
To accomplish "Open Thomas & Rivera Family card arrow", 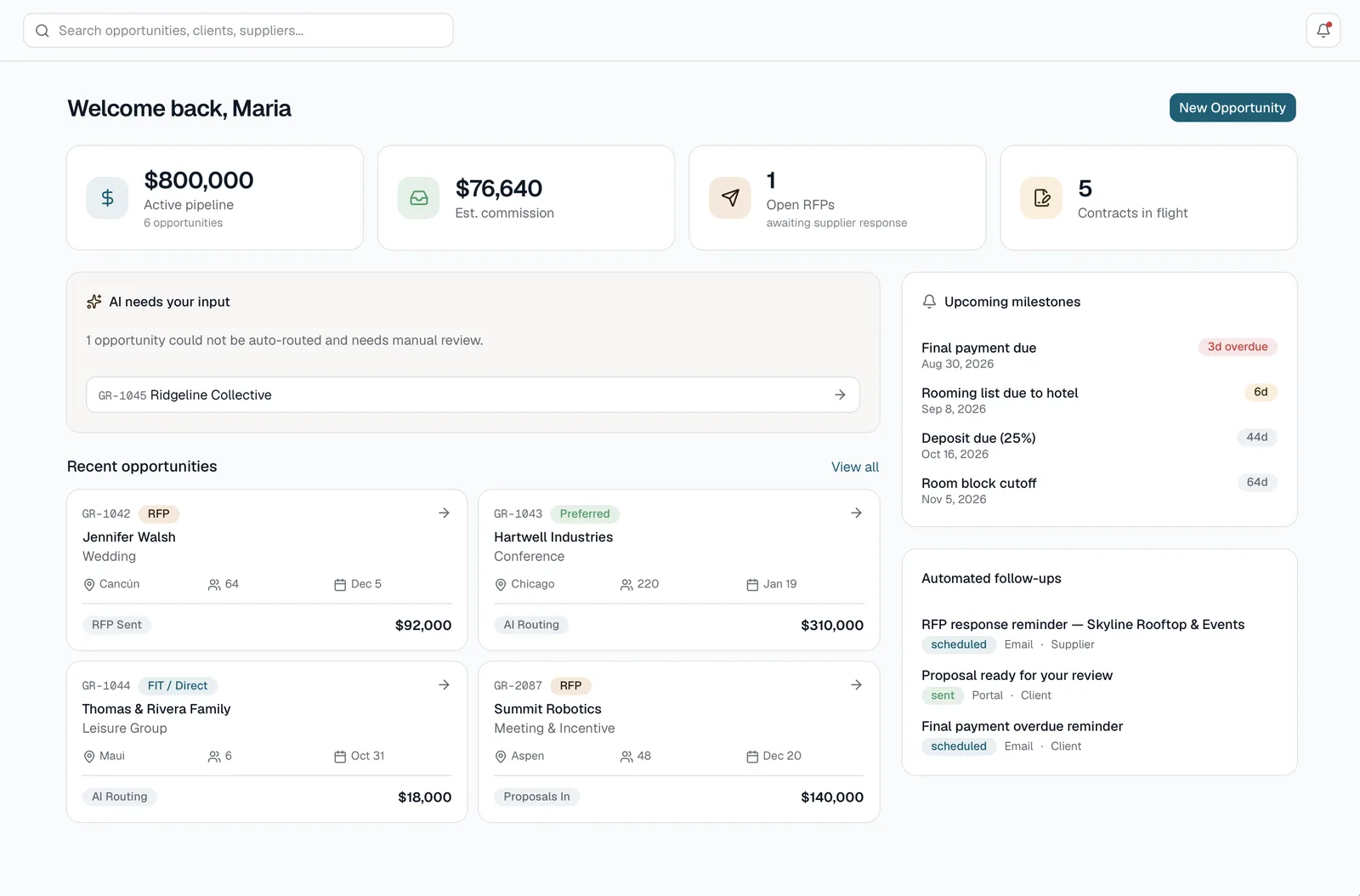I will [x=444, y=685].
